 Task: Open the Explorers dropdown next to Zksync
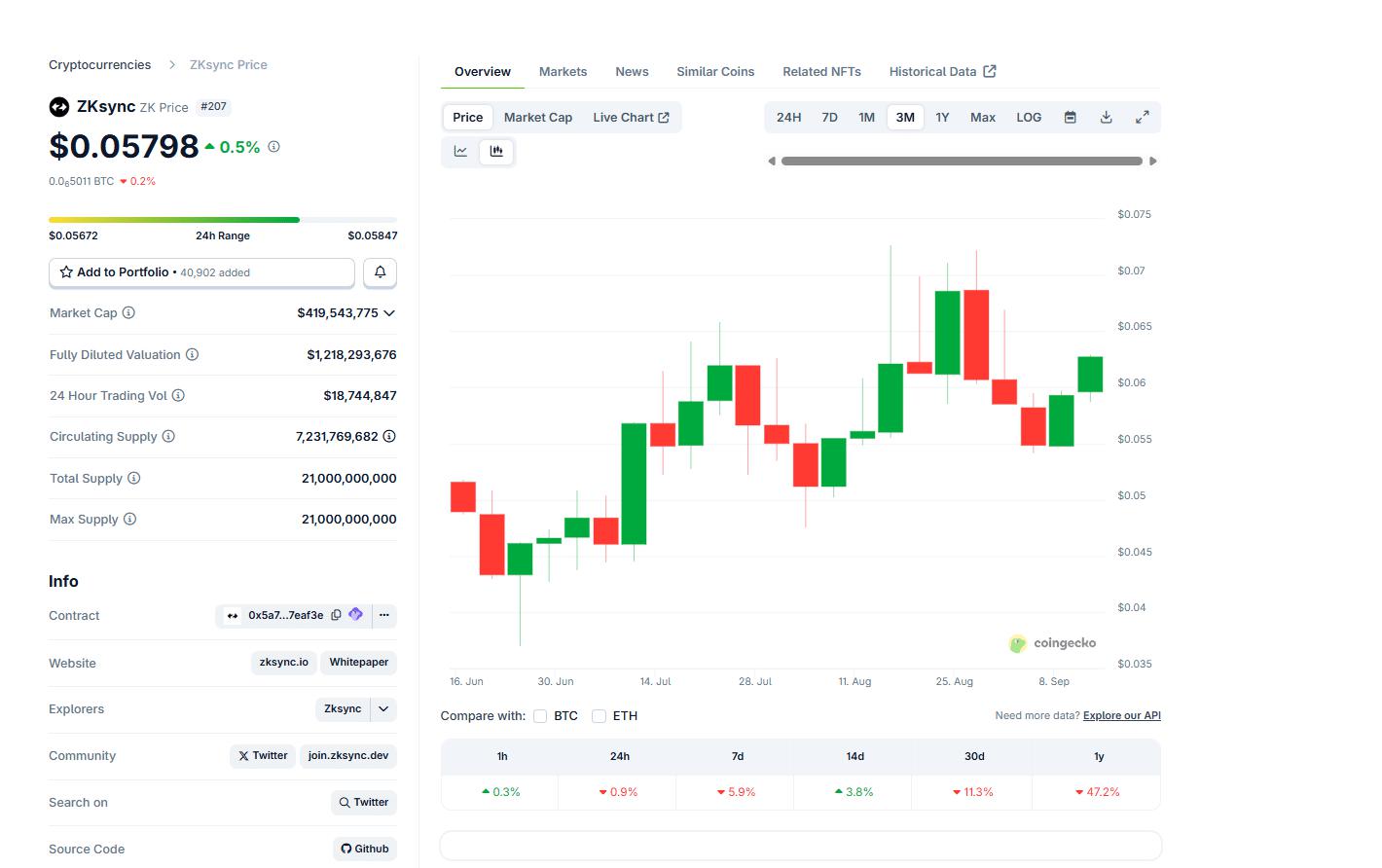point(383,709)
